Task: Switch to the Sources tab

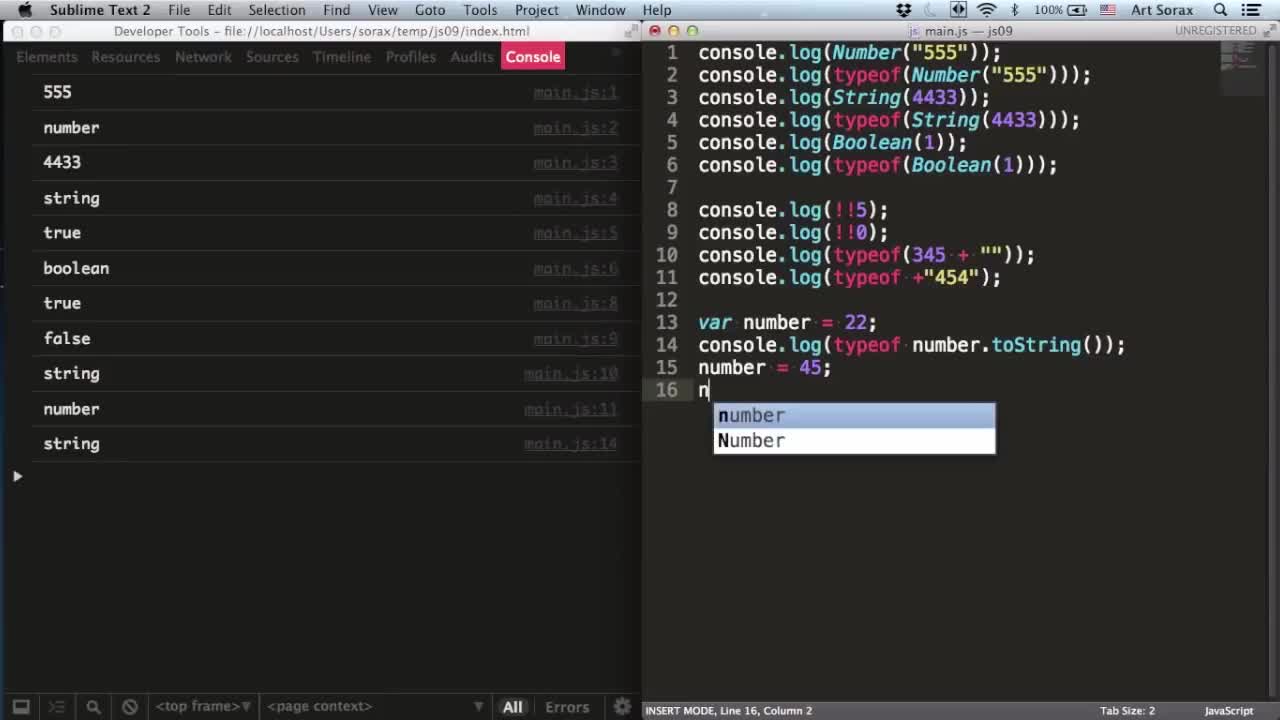Action: 272,57
